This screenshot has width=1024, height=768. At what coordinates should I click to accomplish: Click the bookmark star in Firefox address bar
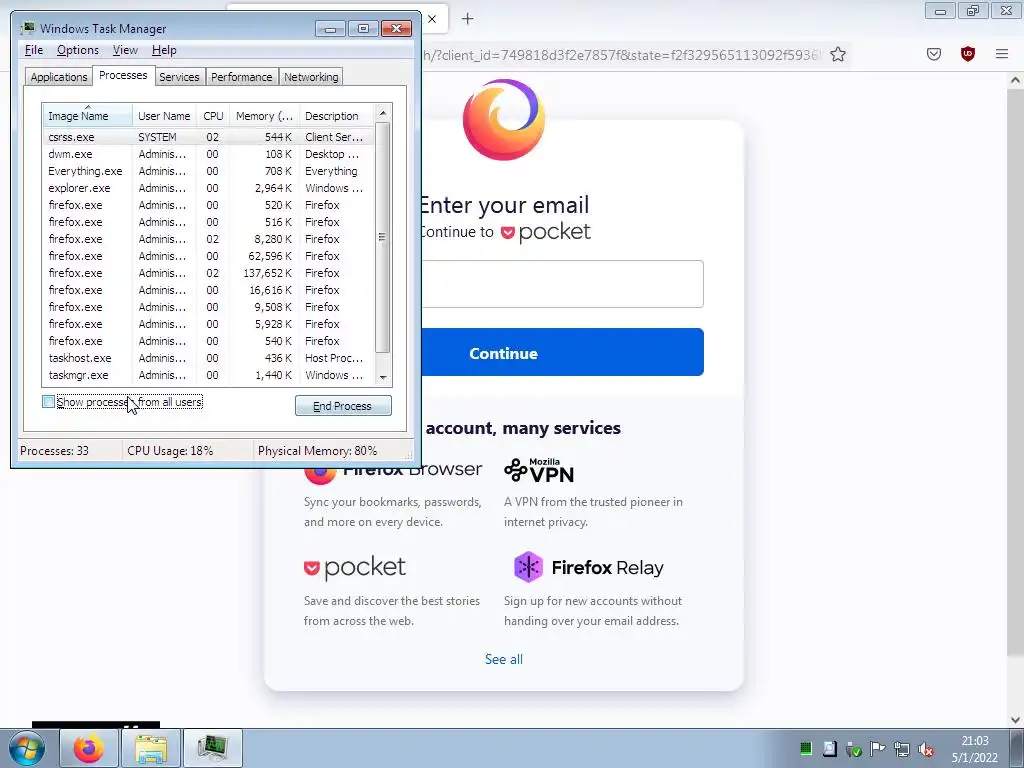838,54
